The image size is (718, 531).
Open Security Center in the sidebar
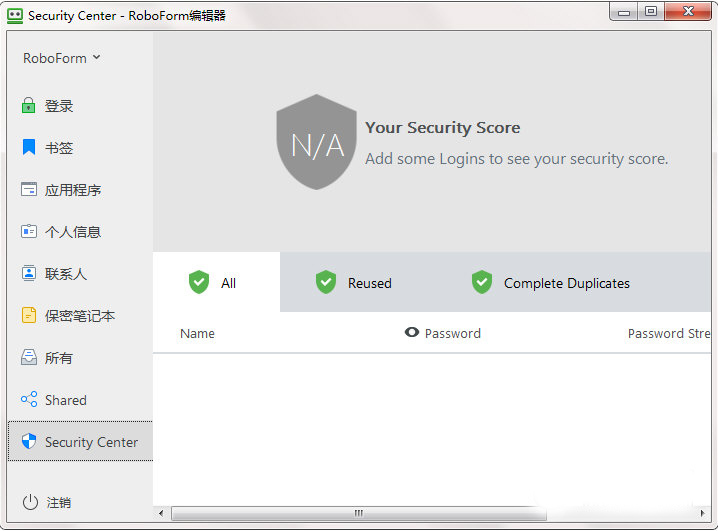click(x=80, y=442)
